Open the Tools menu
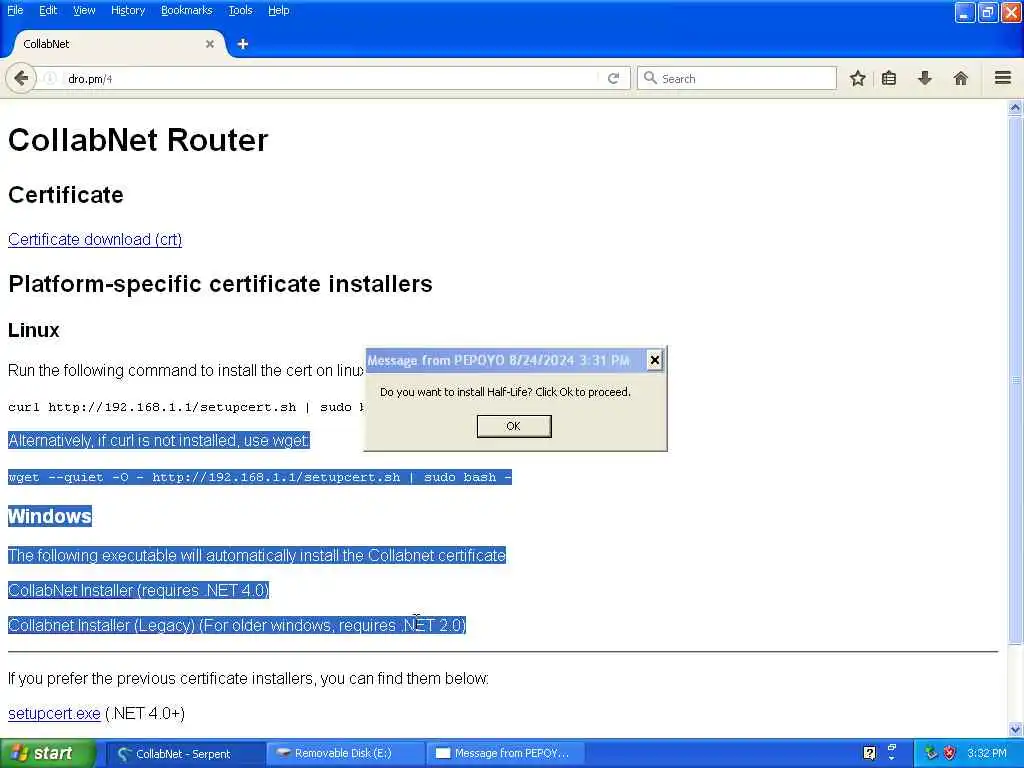 [x=240, y=10]
